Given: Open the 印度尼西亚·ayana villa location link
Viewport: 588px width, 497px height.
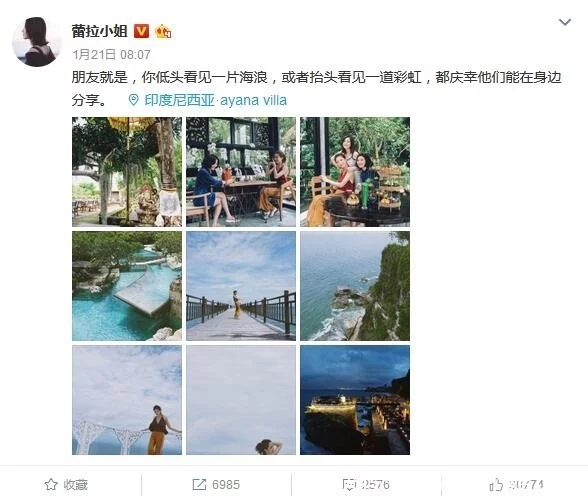Looking at the screenshot, I should pos(216,100).
